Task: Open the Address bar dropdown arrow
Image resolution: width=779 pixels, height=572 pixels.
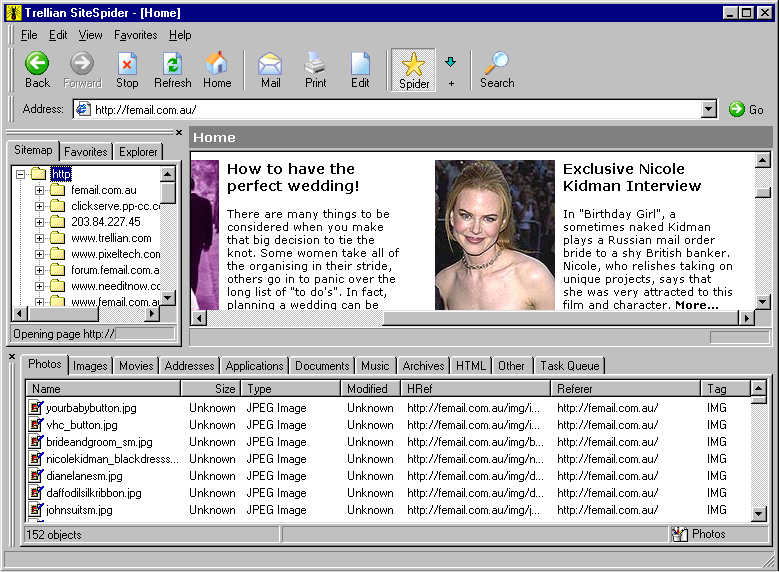Action: [709, 109]
